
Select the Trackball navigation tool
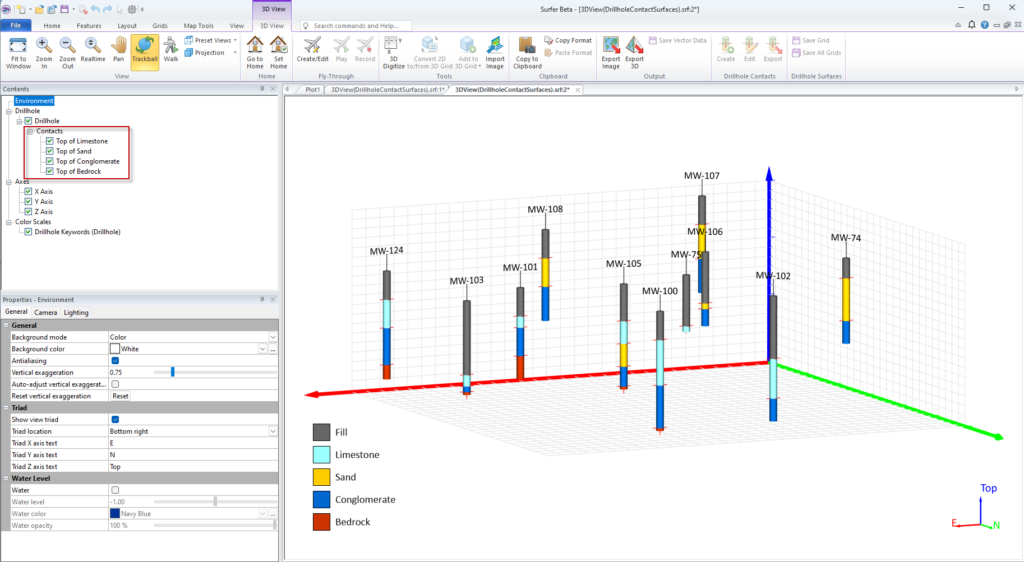(x=145, y=49)
